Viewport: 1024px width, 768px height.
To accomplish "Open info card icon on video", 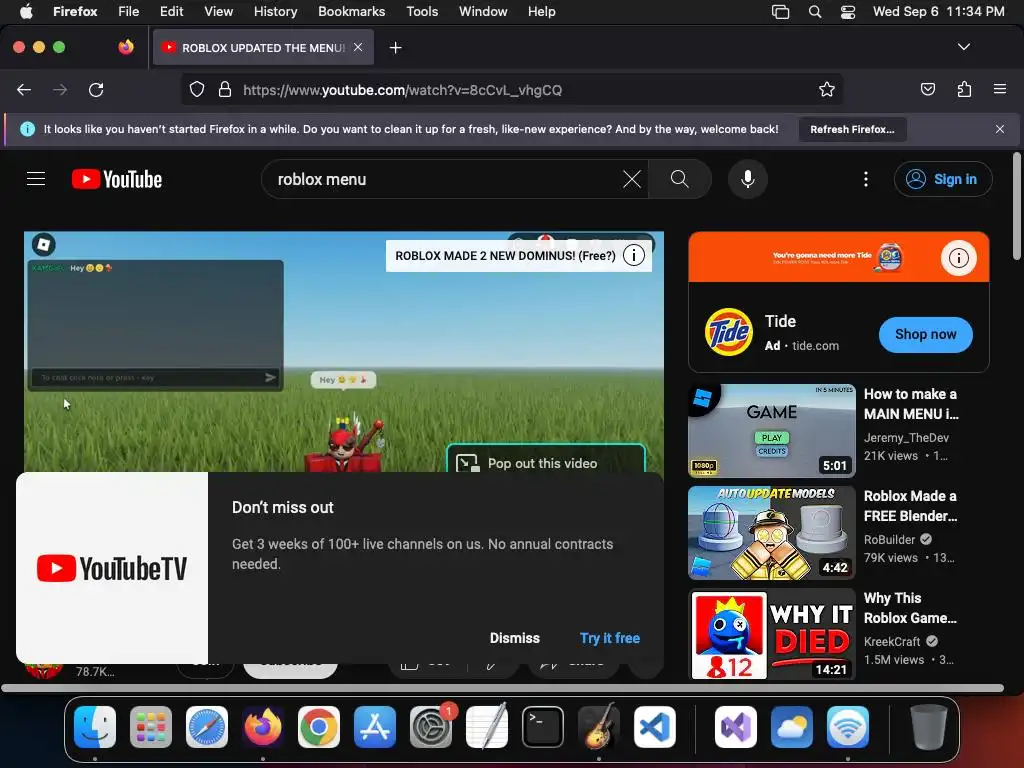I will [x=633, y=255].
